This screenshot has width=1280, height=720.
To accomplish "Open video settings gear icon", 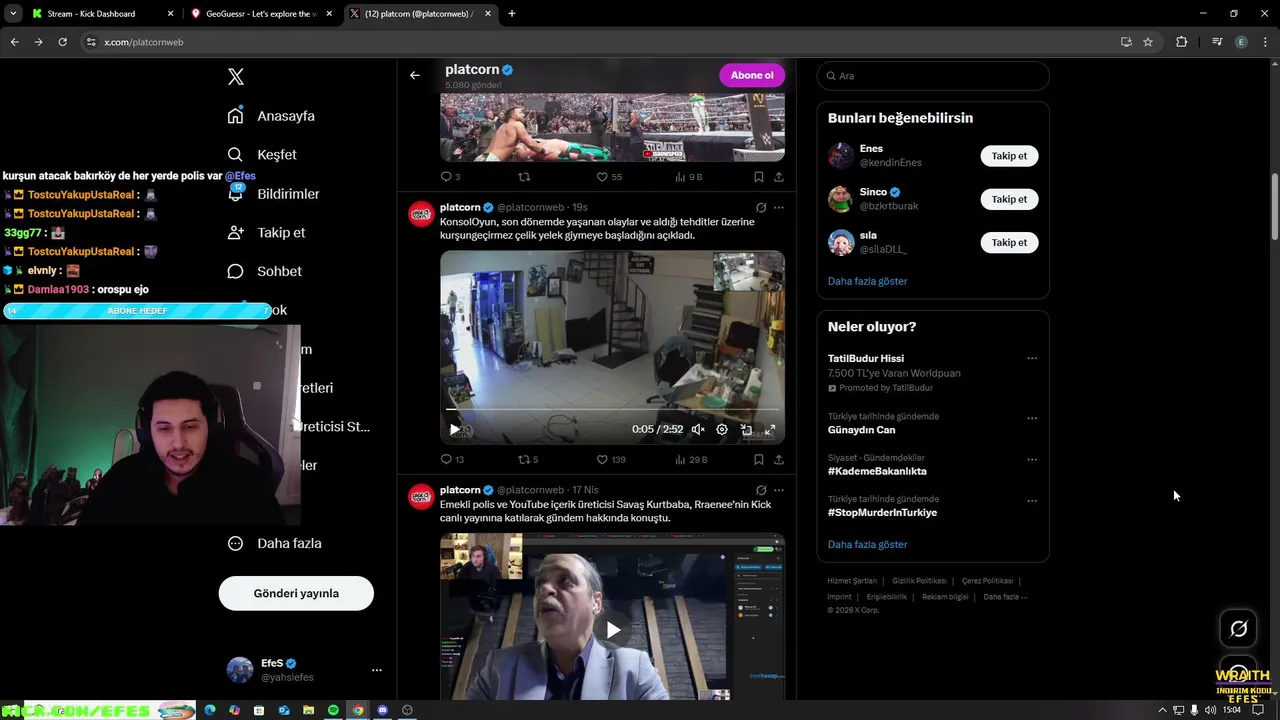I will click(722, 429).
